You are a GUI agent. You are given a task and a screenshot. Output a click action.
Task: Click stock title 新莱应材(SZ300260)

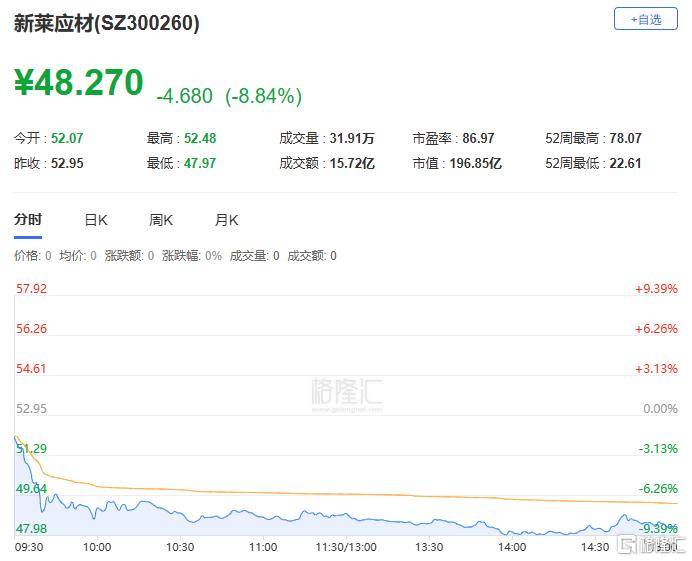point(106,23)
